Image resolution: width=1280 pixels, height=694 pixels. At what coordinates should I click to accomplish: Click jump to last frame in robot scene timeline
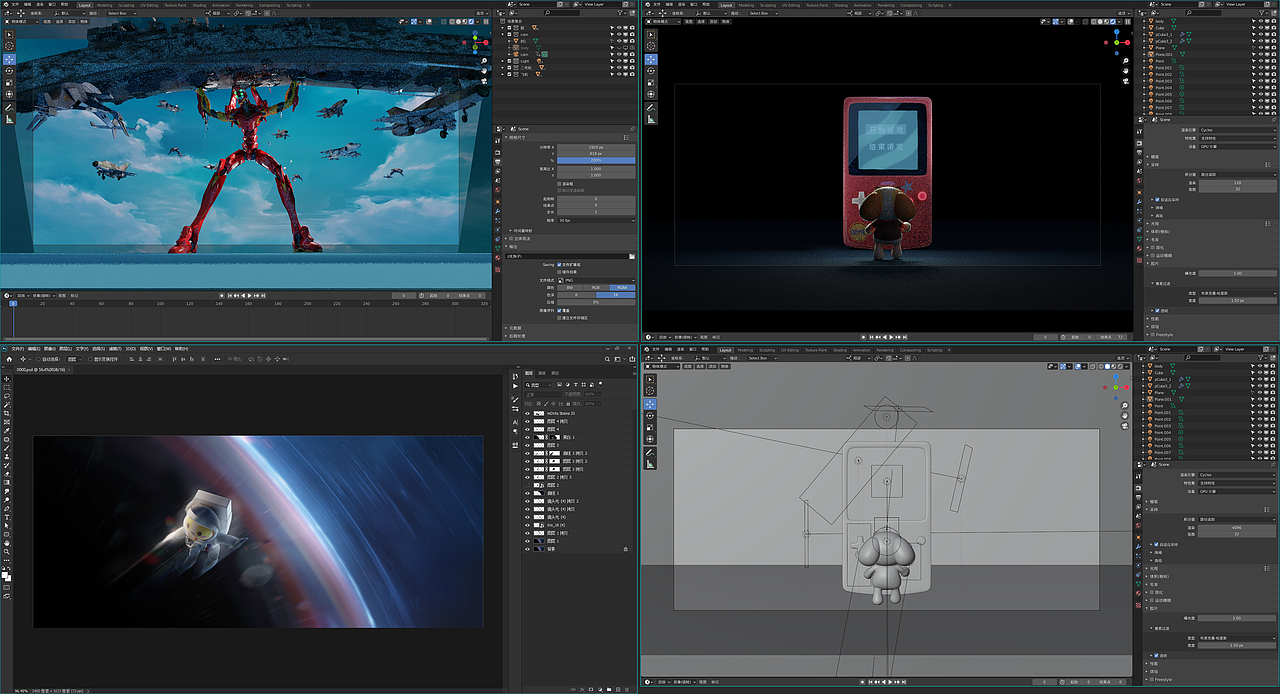pos(263,295)
